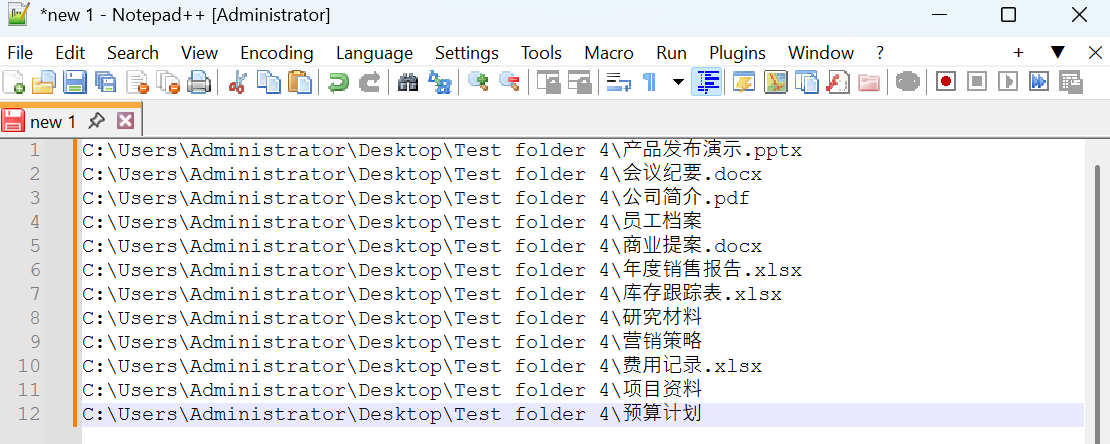Show the Function List panel
1110x444 pixels.
[x=837, y=82]
